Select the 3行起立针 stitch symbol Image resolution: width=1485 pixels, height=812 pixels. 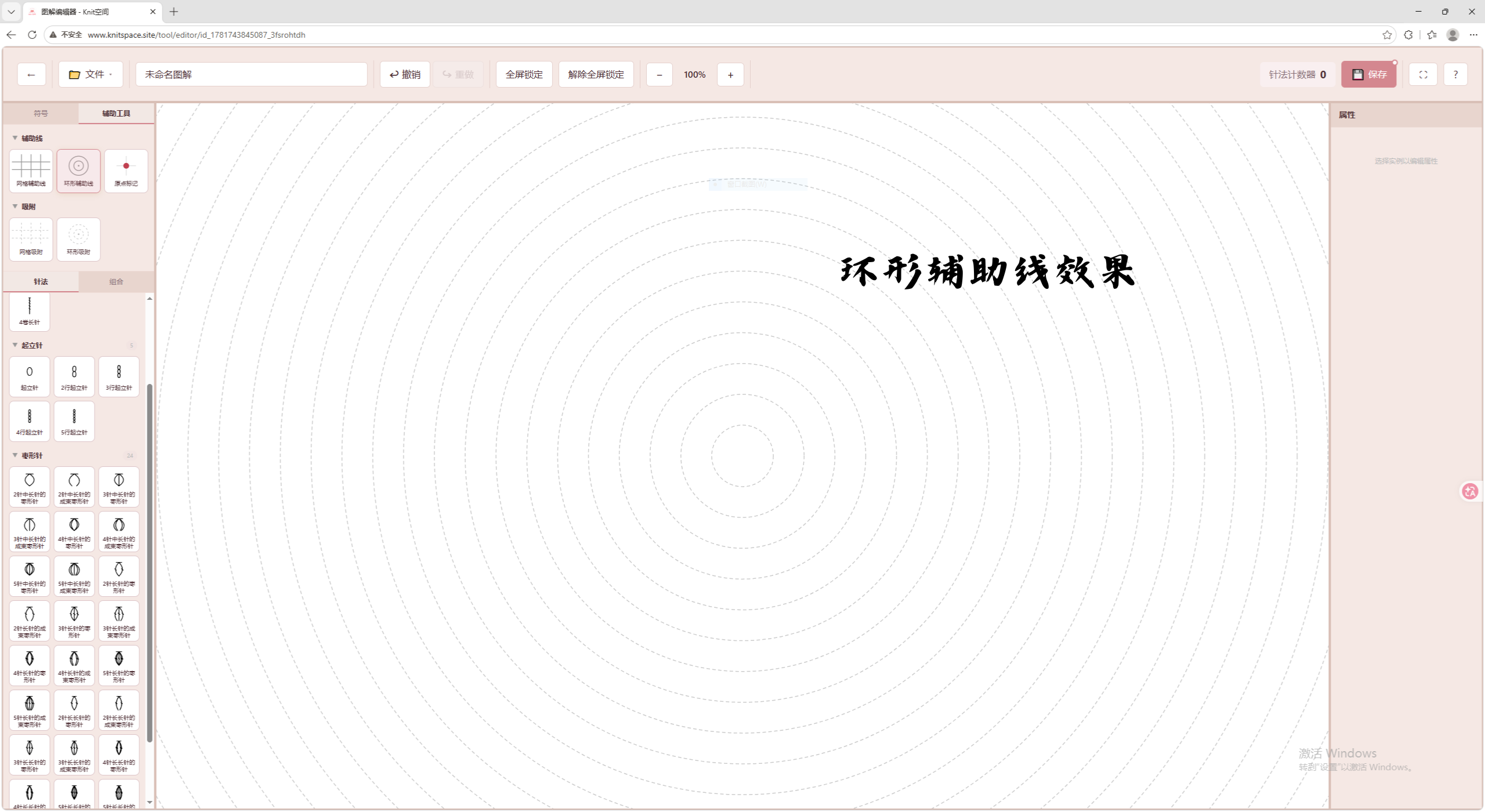119,376
